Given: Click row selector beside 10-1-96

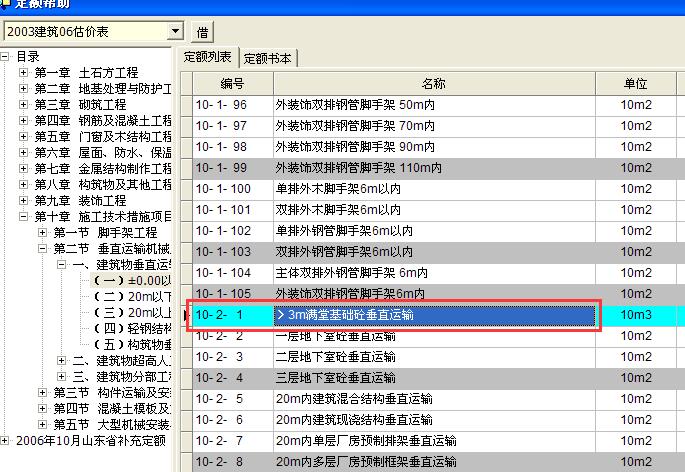Looking at the screenshot, I should (x=187, y=105).
